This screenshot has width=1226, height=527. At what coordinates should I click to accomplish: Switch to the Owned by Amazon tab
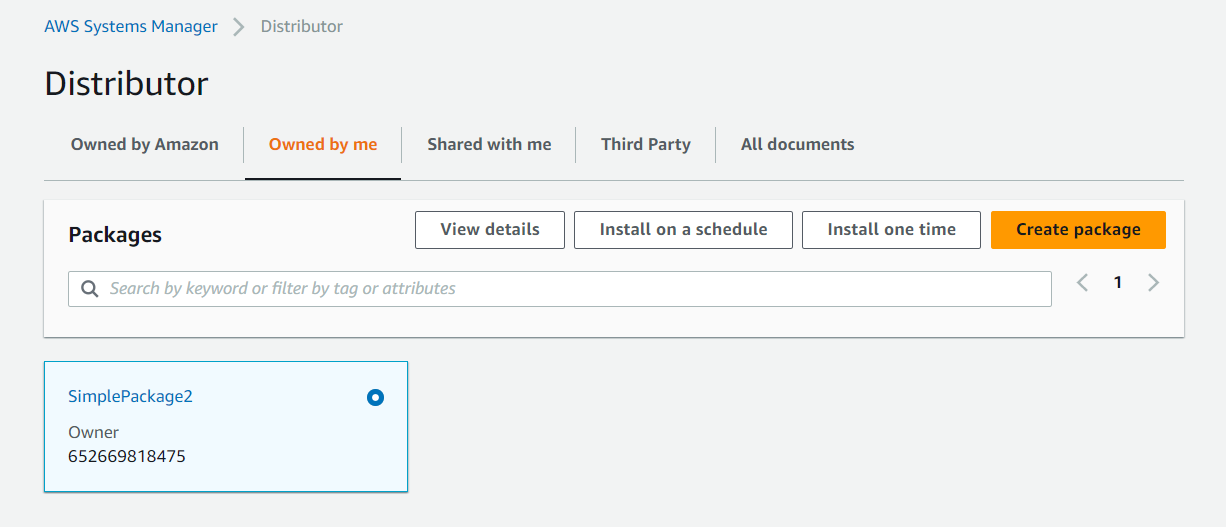[x=144, y=144]
